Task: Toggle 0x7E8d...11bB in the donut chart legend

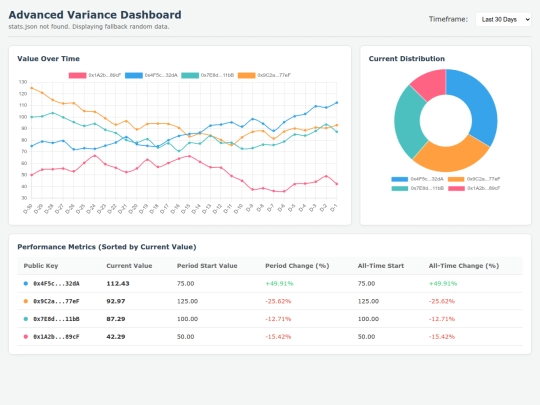Action: (x=417, y=188)
